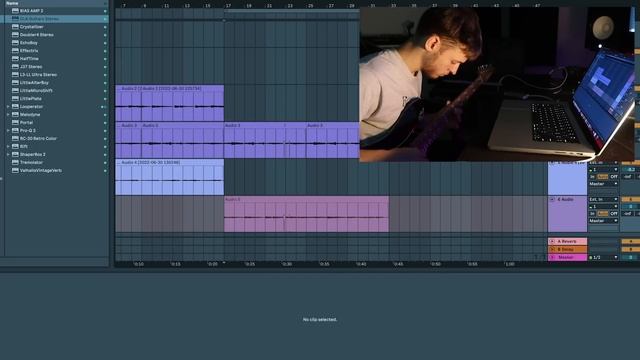Click the webcam video overlay

point(497,84)
